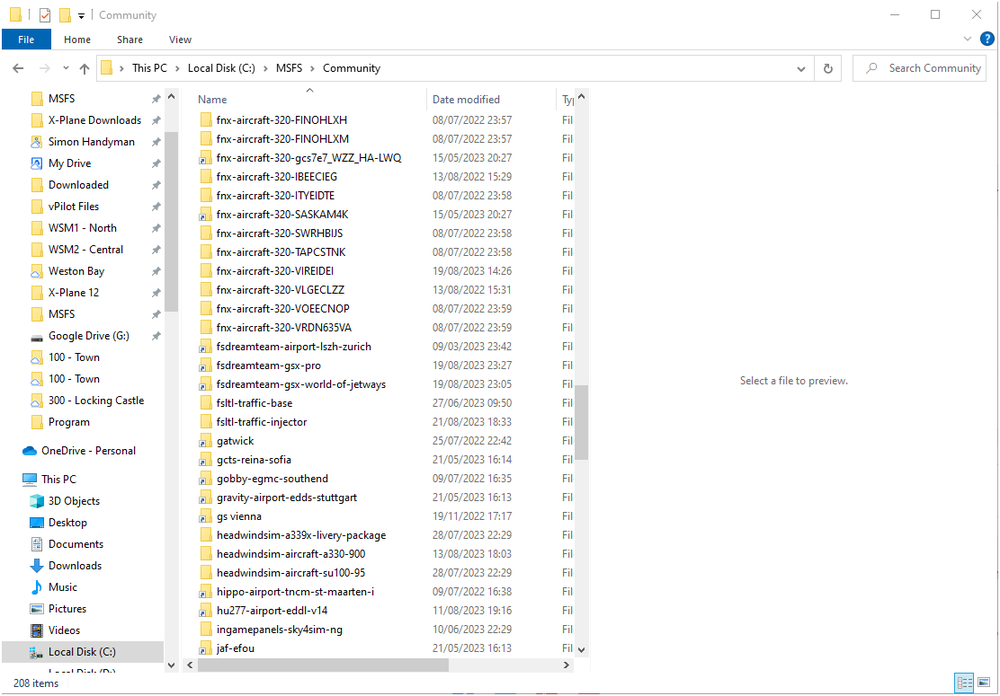Open the File menu
Viewport: 1000px width, 696px height.
(x=26, y=39)
